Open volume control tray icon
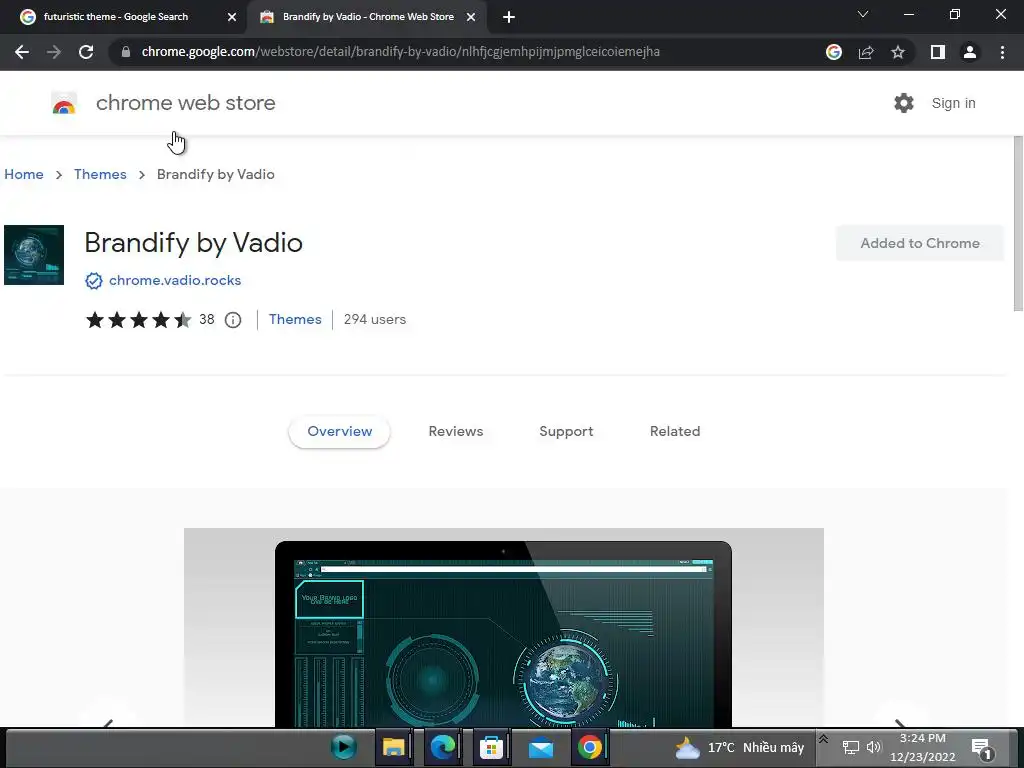The height and width of the screenshot is (768, 1024). coord(874,748)
